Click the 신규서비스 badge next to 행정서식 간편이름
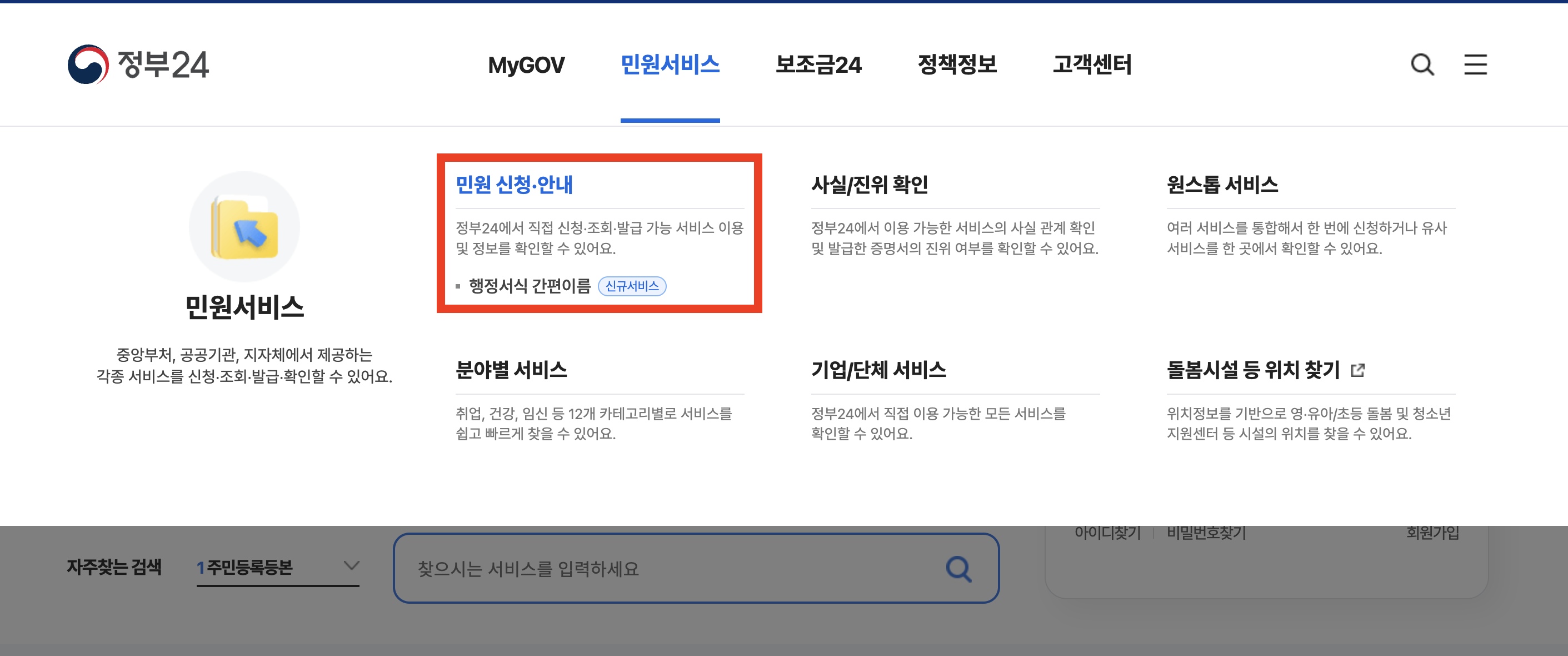The height and width of the screenshot is (656, 1568). [x=633, y=285]
